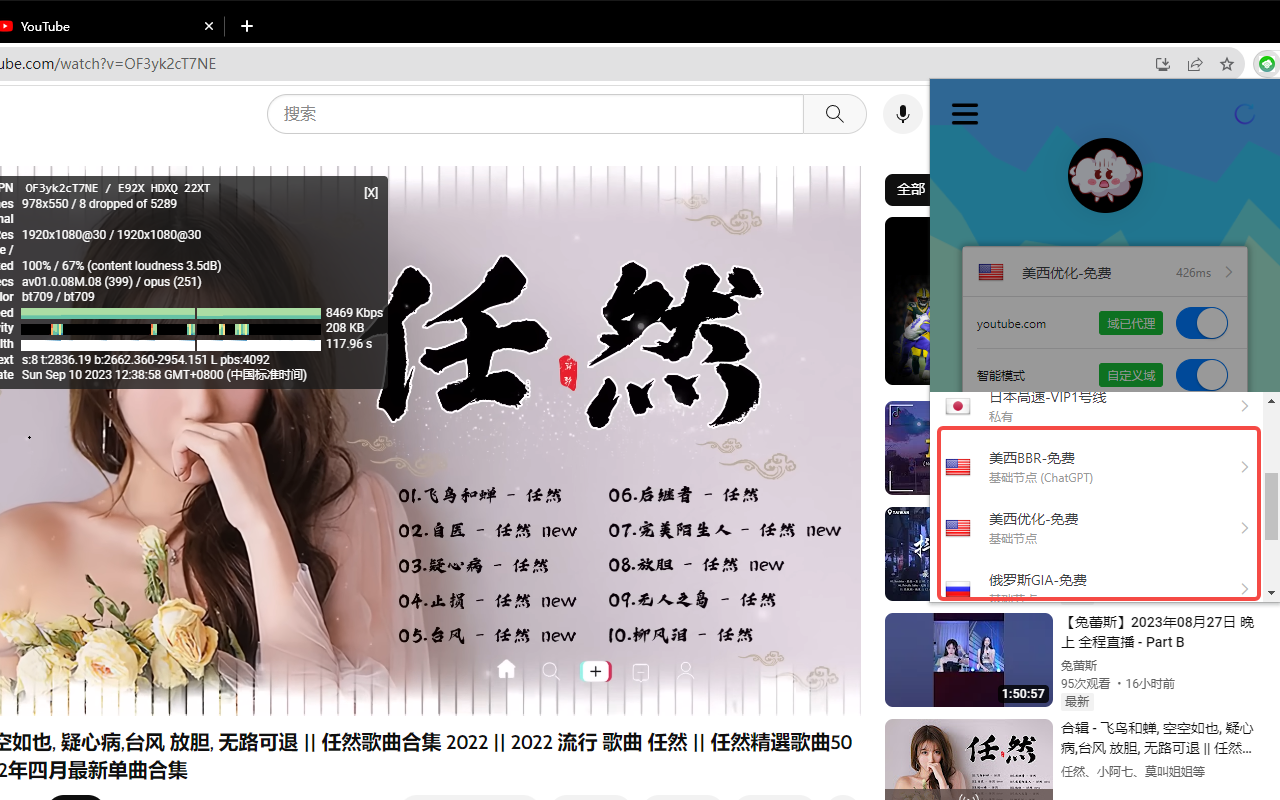The image size is (1280, 800).
Task: Open the search magnifier icon in the overlay
Action: [551, 670]
